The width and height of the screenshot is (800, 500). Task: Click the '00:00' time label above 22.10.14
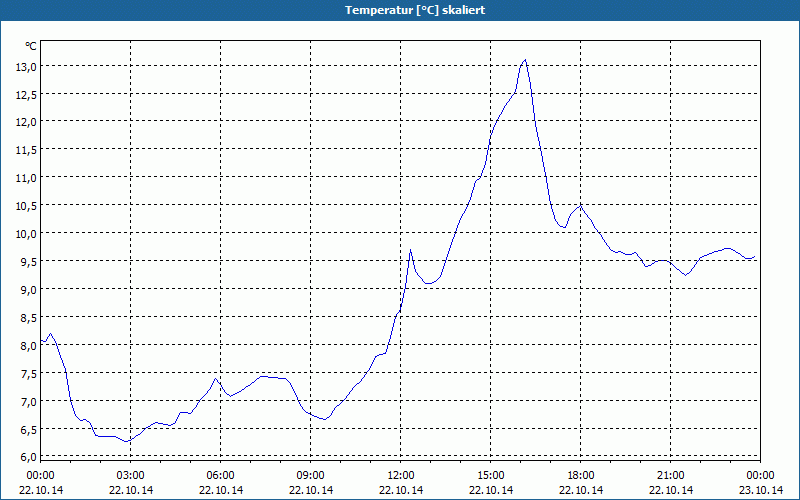[x=40, y=476]
